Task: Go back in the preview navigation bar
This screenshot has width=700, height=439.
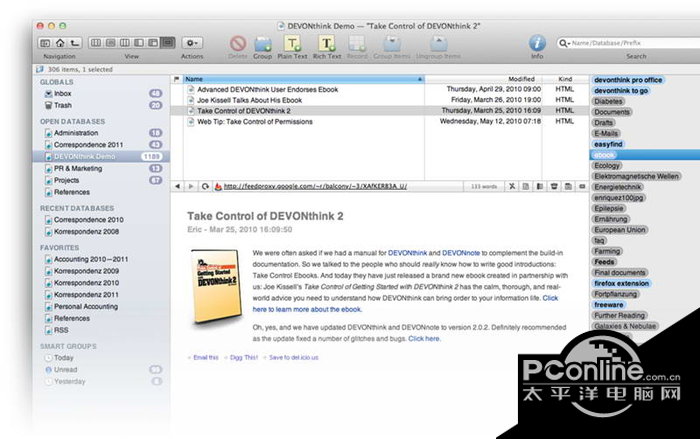Action: pos(178,186)
